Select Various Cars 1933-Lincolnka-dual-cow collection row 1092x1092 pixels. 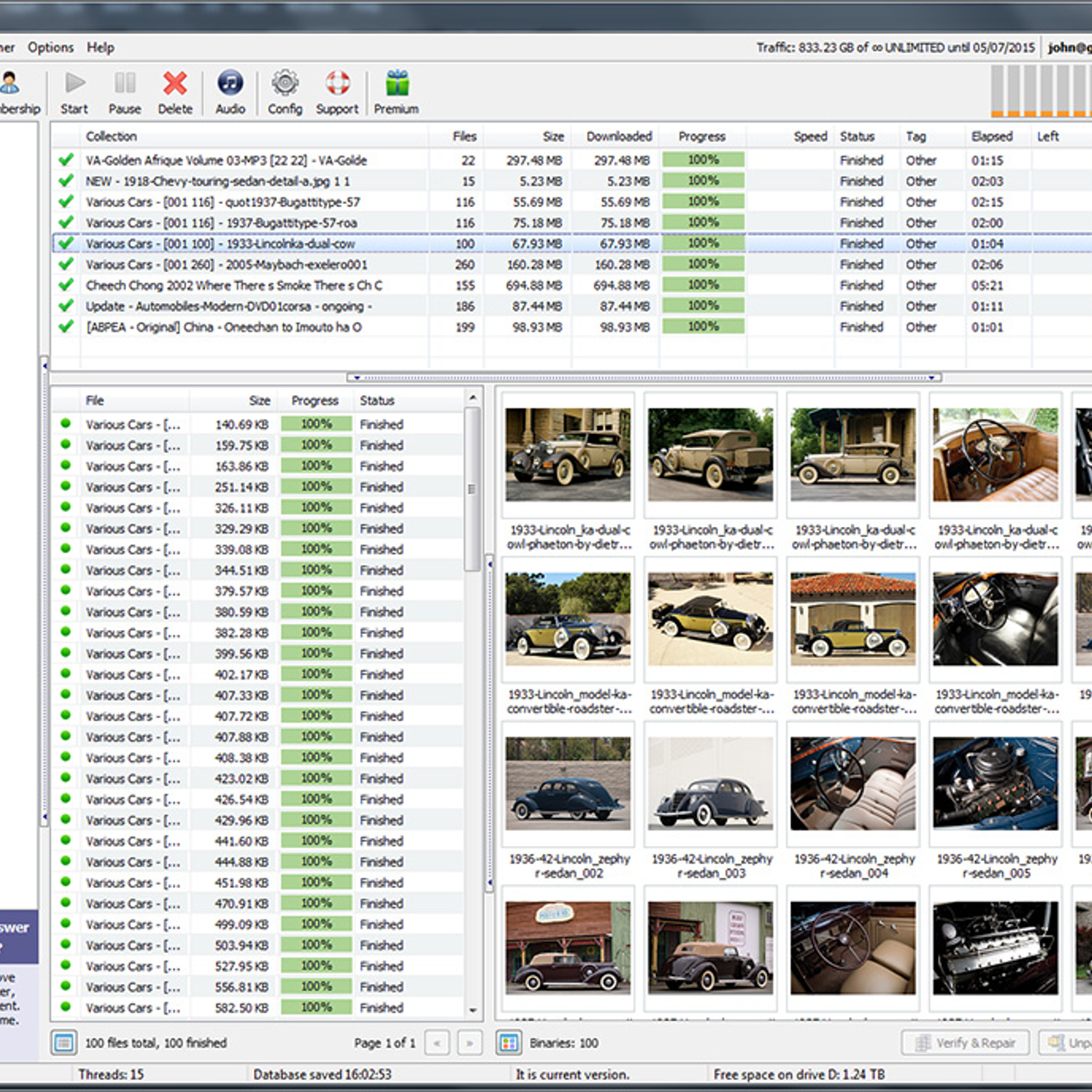572,244
